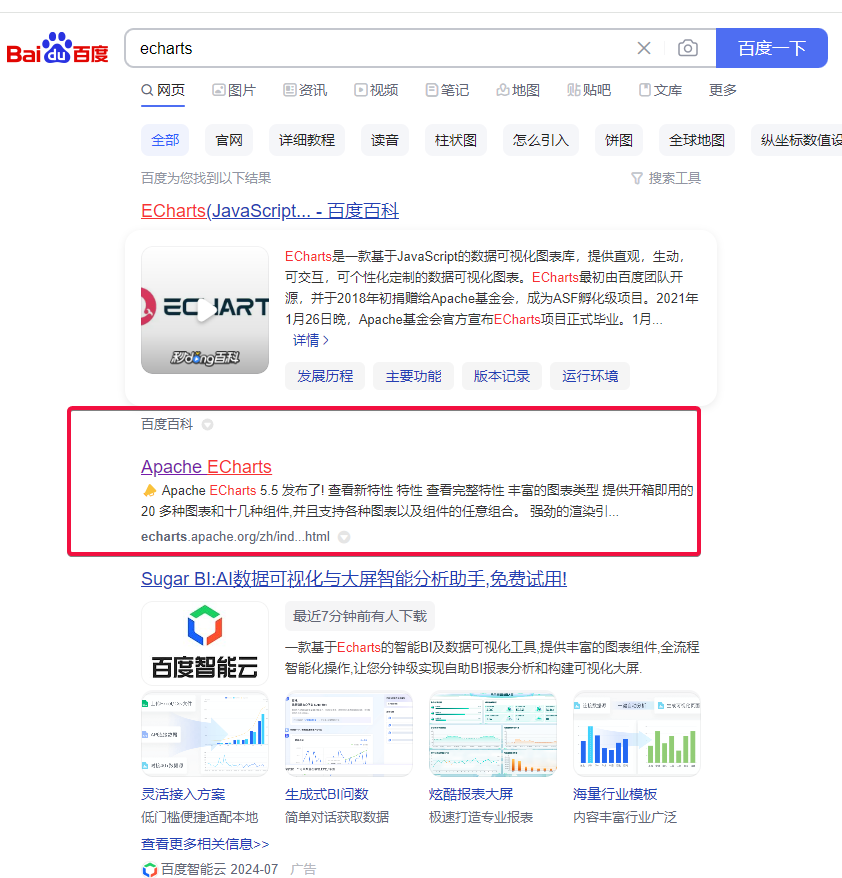The height and width of the screenshot is (878, 842).
Task: Choose the 读音 filter chip
Action: [x=385, y=140]
